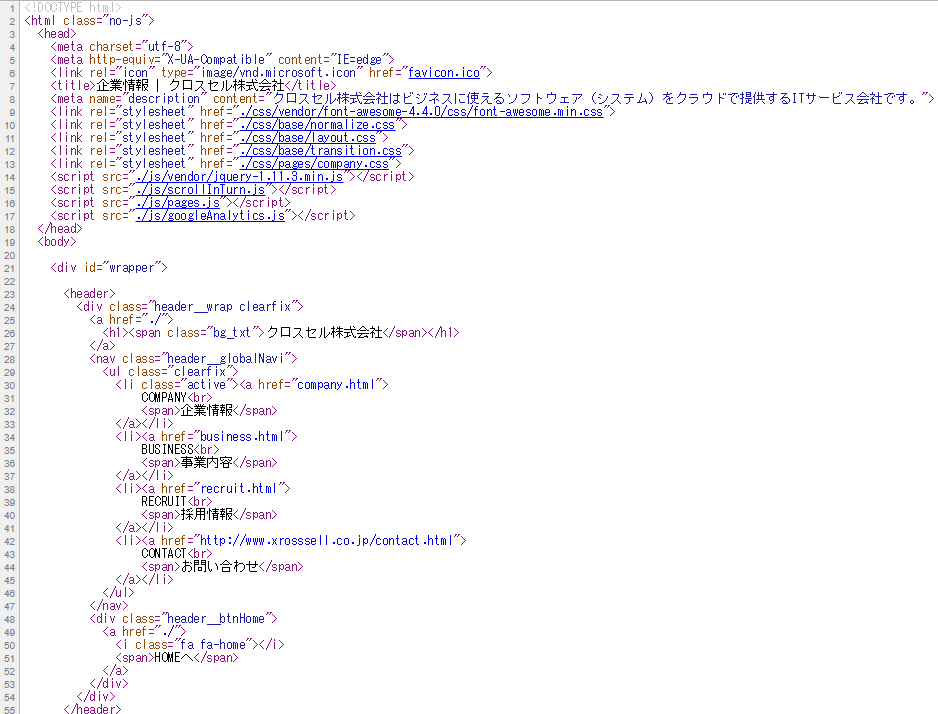Click the closing </ul> tag
938x714 pixels.
(x=118, y=593)
